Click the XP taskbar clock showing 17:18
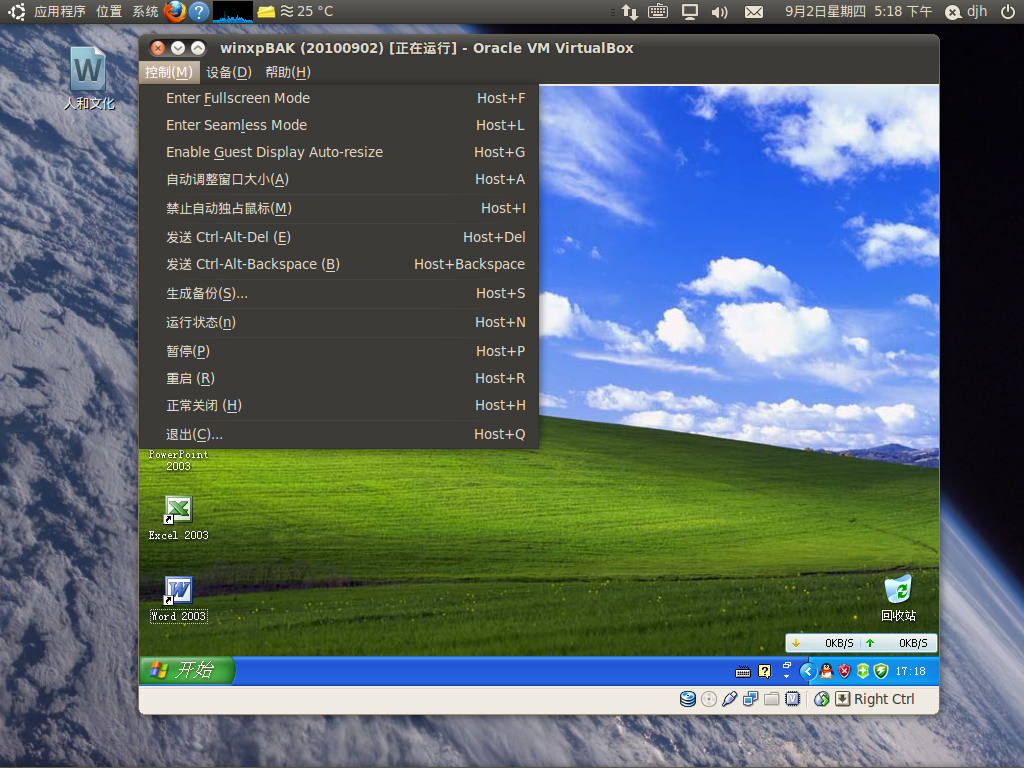The image size is (1024, 768). click(x=910, y=671)
